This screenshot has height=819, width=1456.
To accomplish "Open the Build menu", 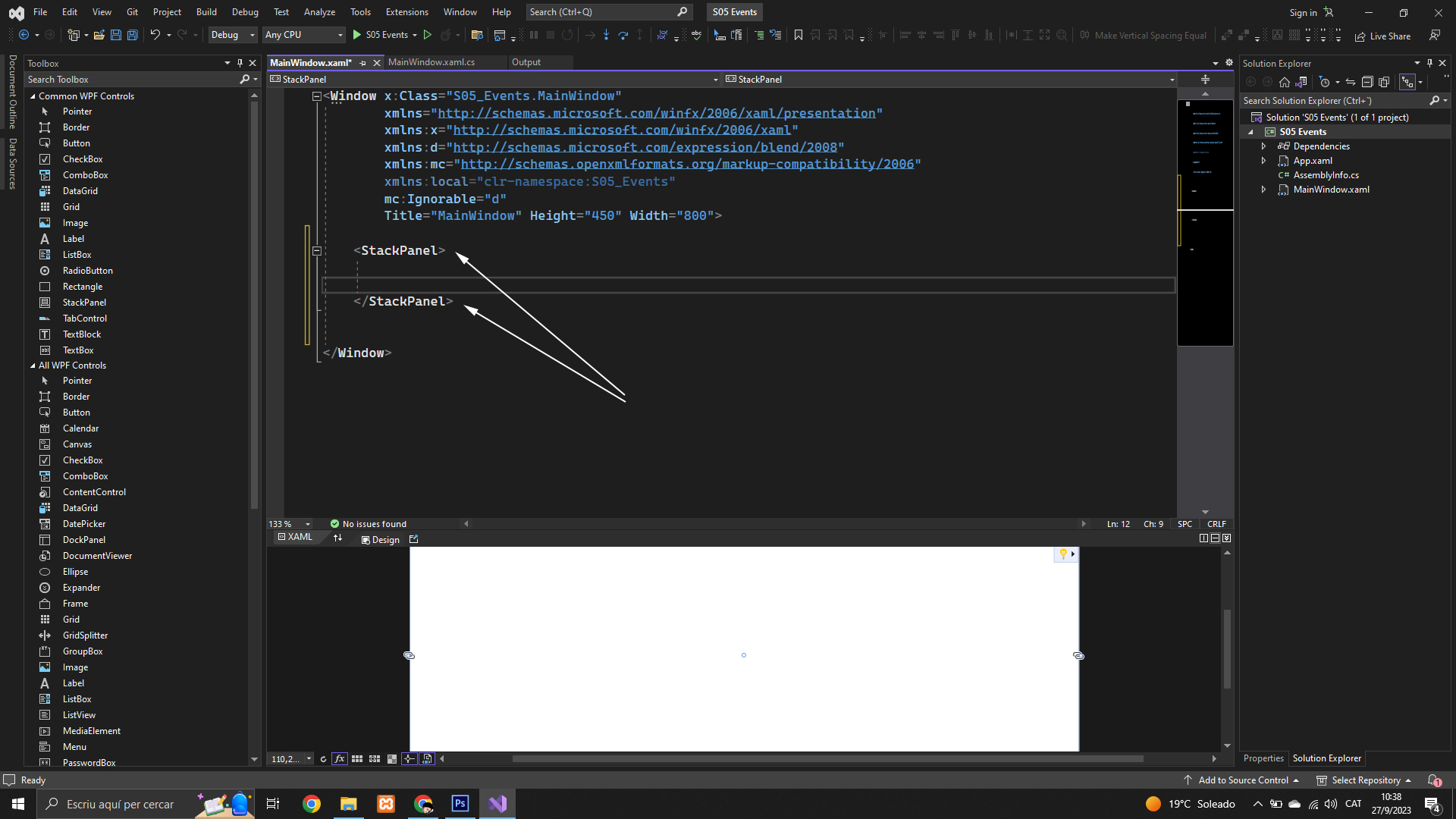I will [206, 12].
